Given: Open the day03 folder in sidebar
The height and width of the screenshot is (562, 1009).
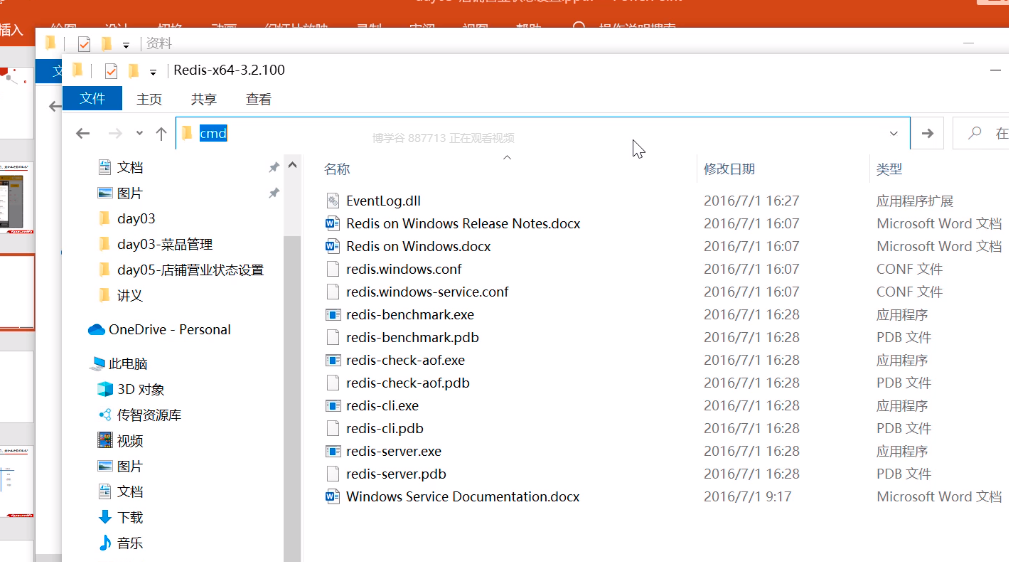Looking at the screenshot, I should (x=135, y=218).
